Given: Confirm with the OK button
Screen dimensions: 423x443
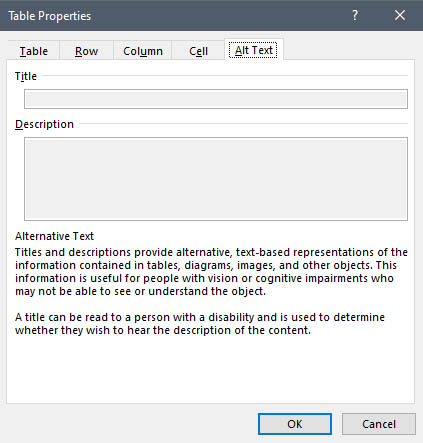Looking at the screenshot, I should 295,424.
